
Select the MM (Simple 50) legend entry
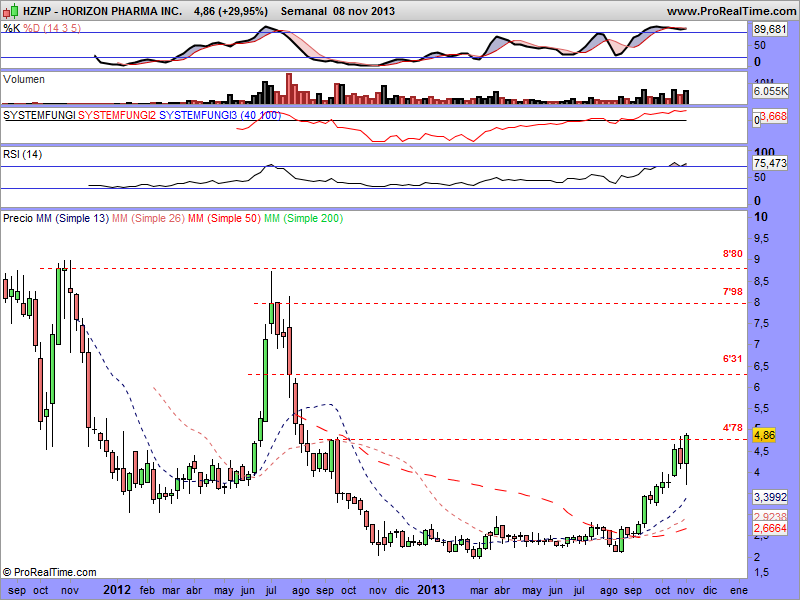(221, 217)
